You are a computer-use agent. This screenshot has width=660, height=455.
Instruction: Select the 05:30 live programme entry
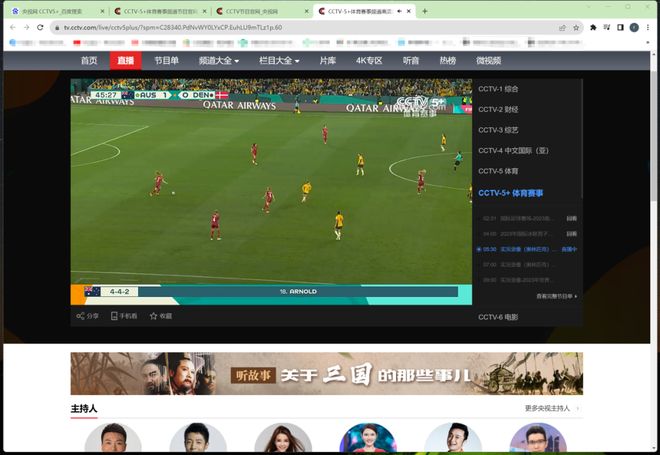528,249
